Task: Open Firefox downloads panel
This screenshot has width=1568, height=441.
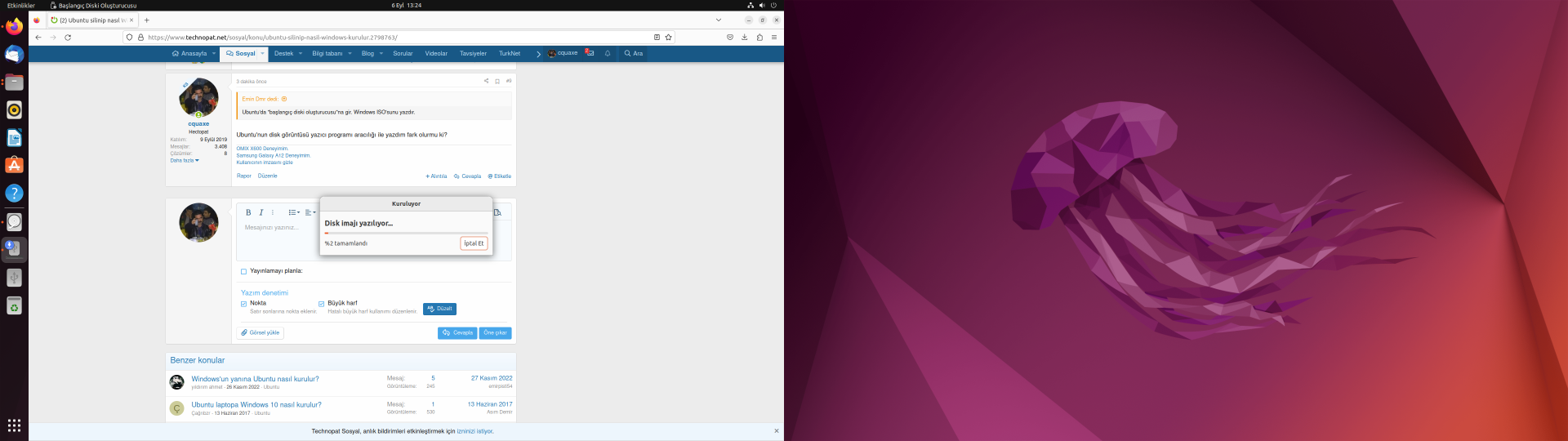Action: [x=745, y=37]
